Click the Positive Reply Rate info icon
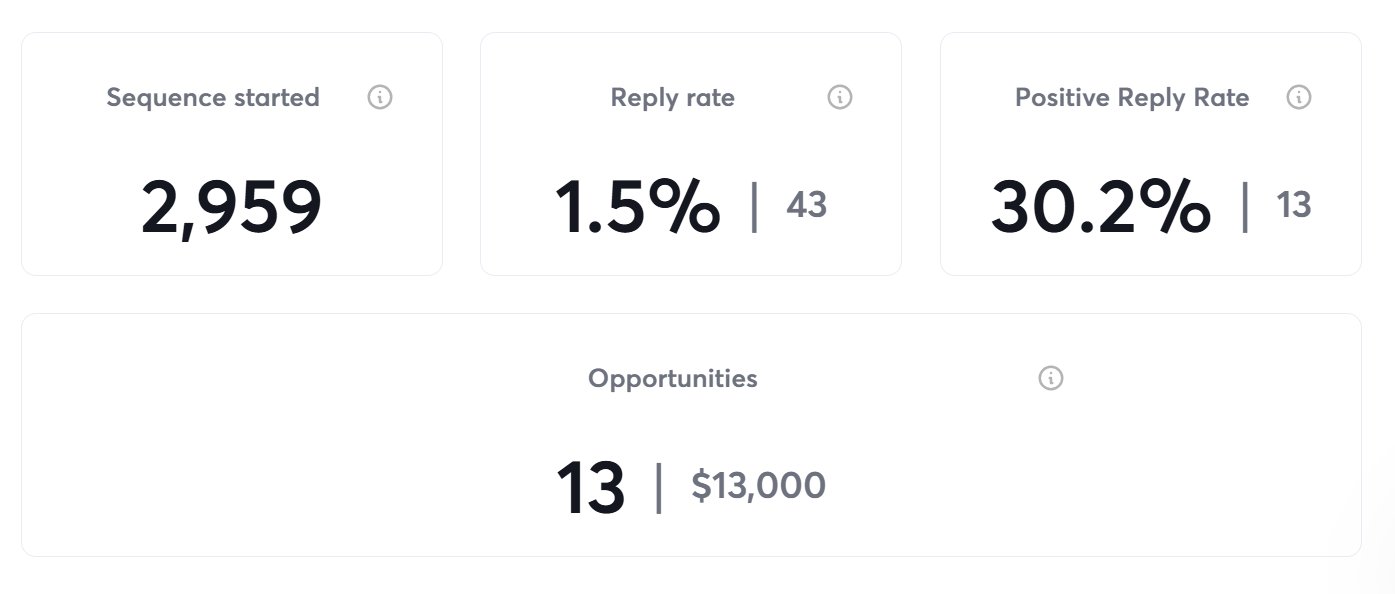This screenshot has height=594, width=1395. [x=1299, y=97]
